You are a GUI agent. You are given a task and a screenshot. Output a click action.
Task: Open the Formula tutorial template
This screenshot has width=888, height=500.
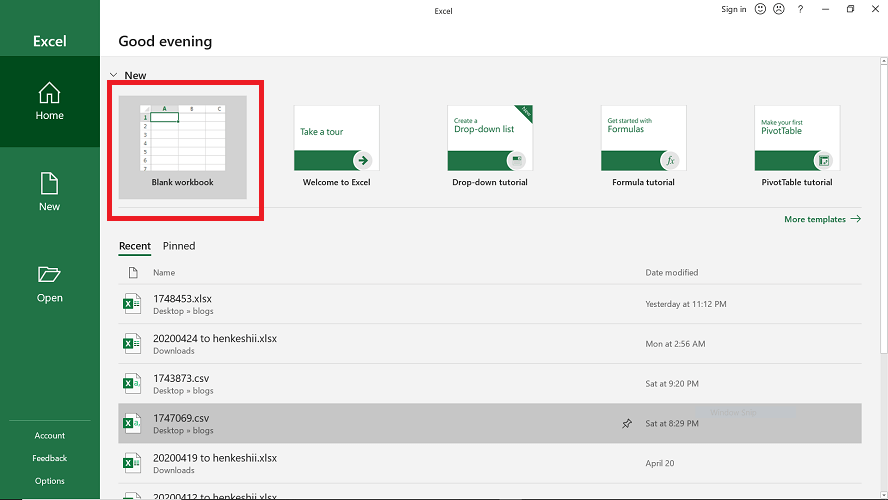pos(643,146)
